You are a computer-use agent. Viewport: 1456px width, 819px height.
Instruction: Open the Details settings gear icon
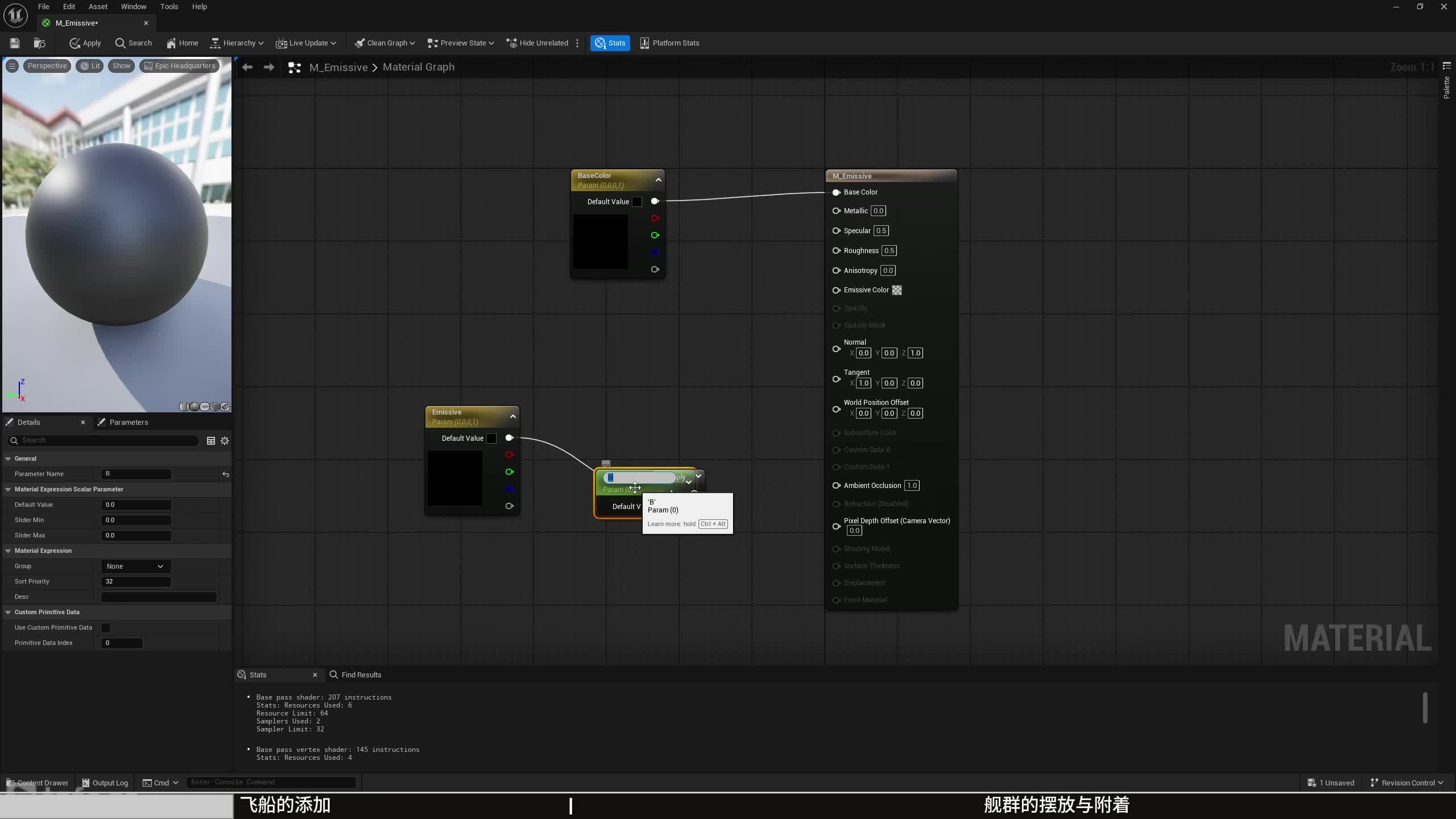(x=225, y=441)
